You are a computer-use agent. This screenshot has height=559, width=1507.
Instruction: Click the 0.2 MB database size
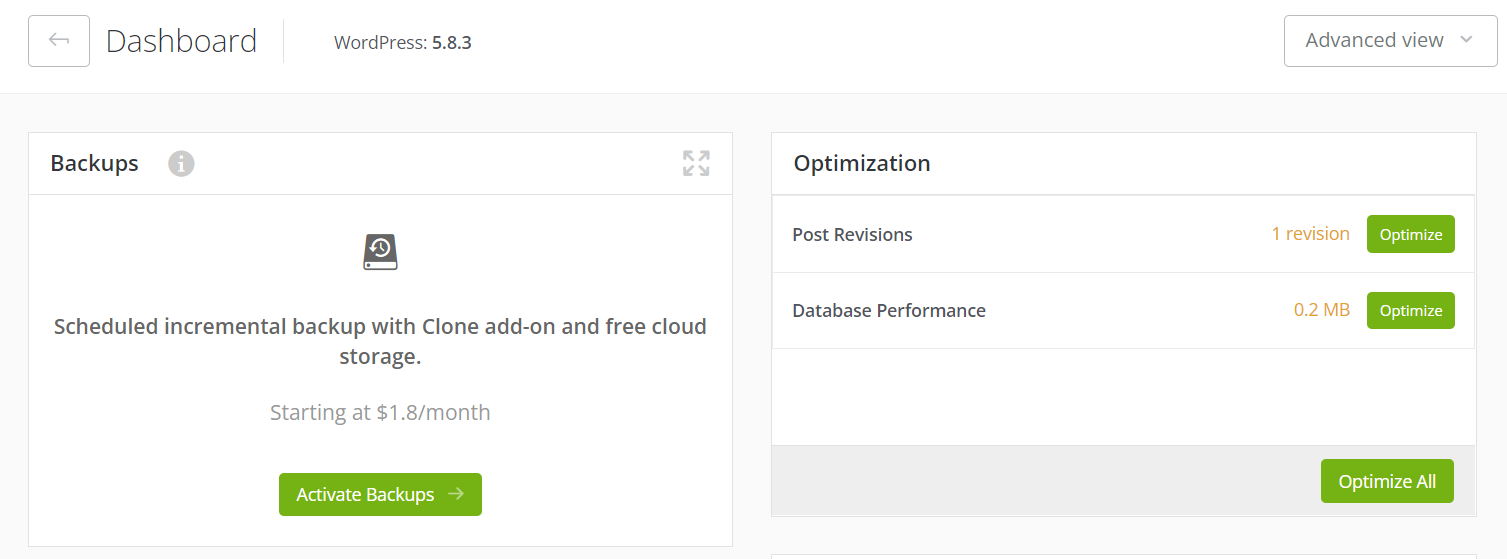tap(1321, 310)
